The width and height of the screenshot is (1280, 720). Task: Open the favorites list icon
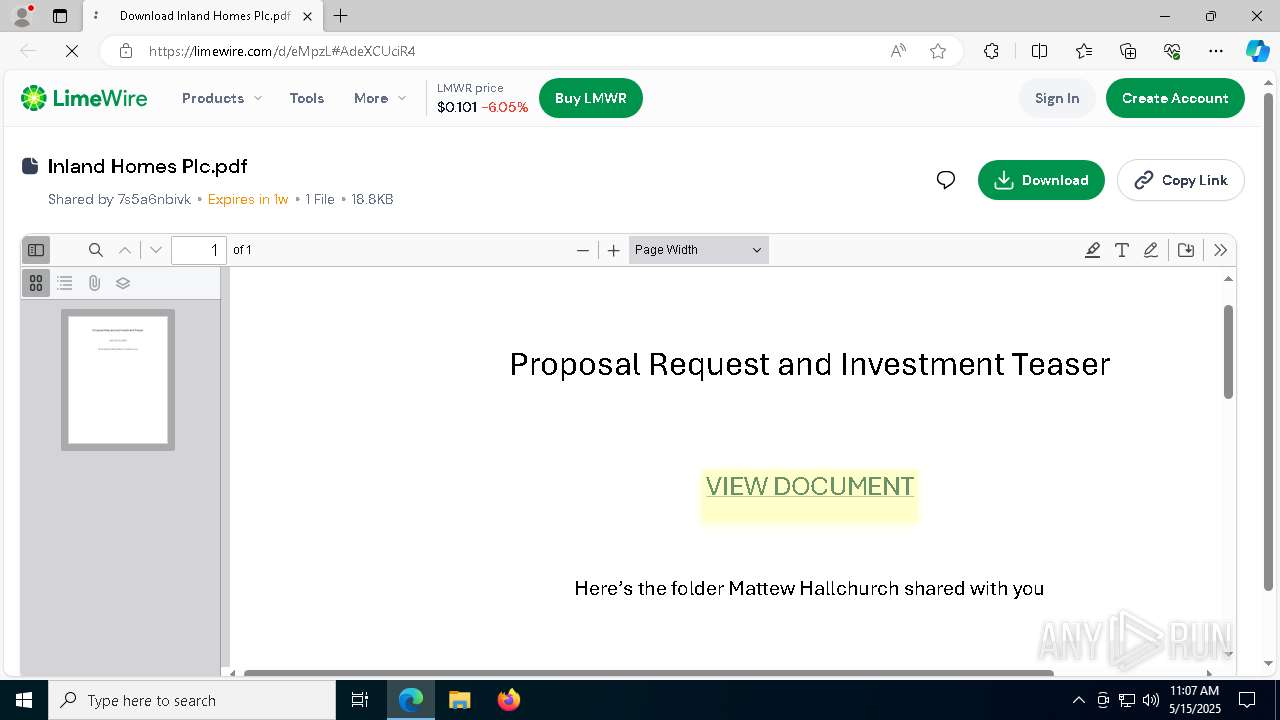(1084, 51)
